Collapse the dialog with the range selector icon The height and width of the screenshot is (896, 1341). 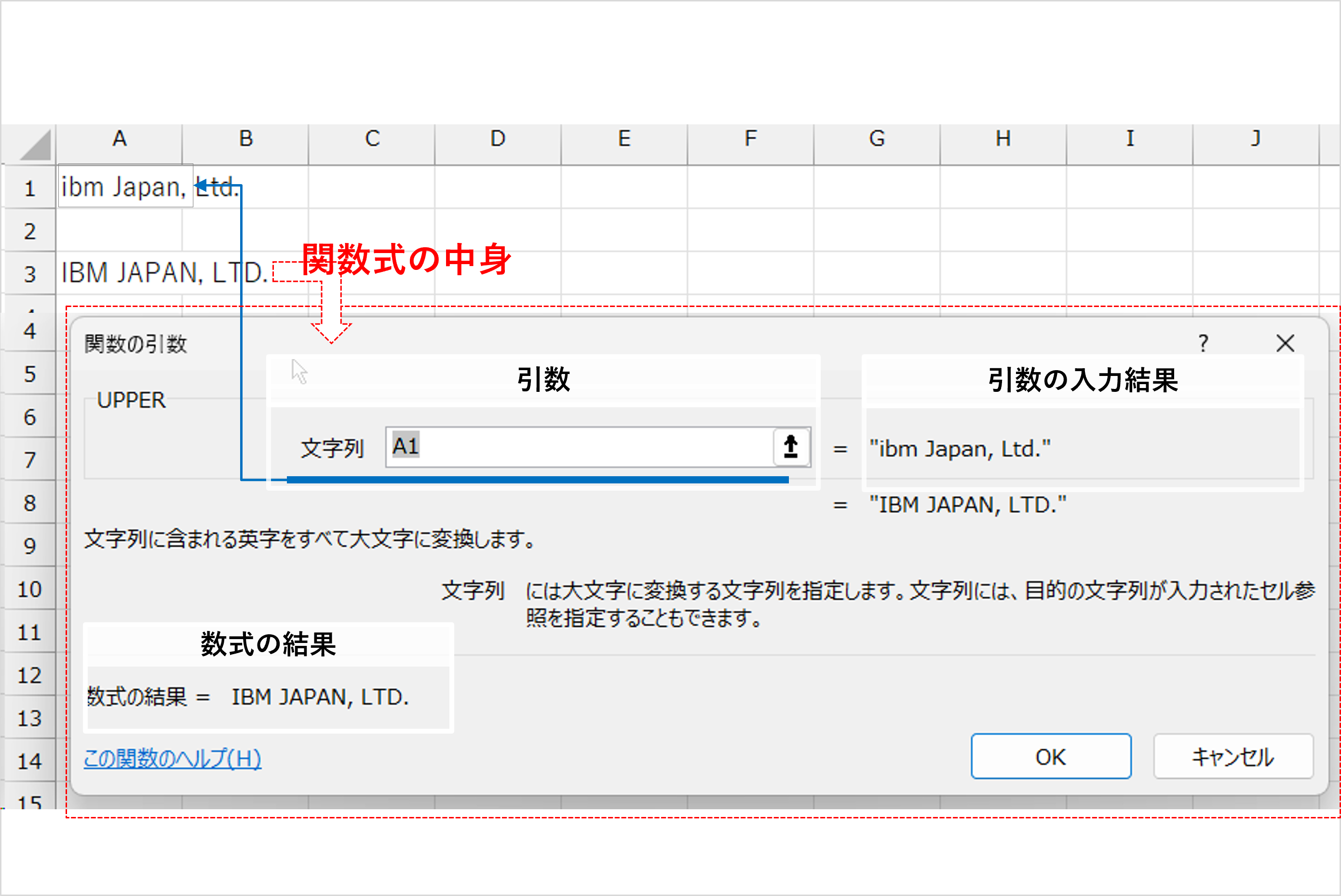pyautogui.click(x=791, y=447)
